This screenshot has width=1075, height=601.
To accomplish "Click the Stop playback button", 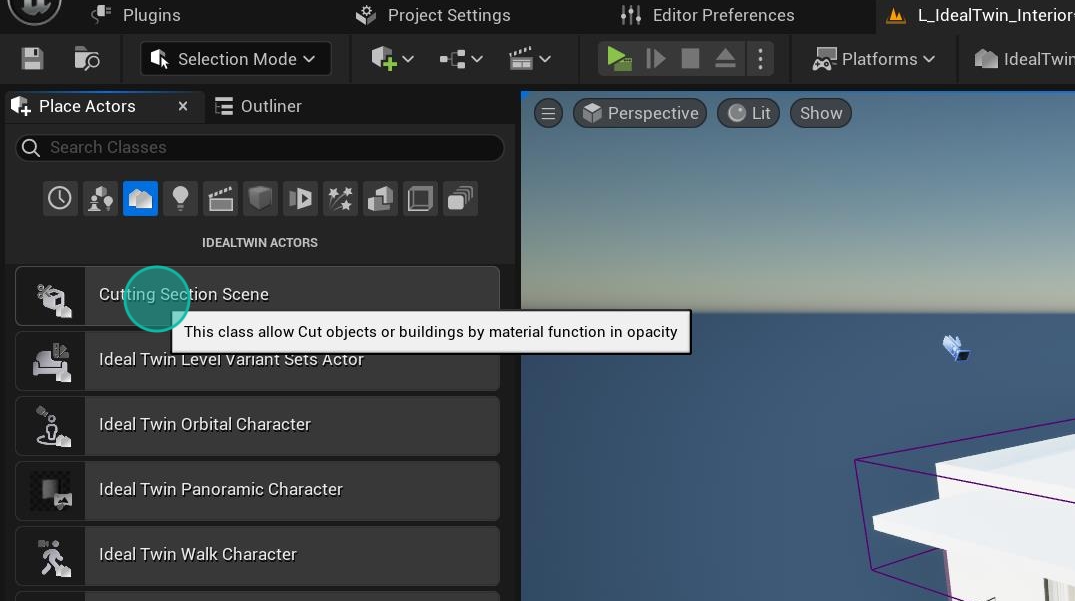I will [690, 59].
